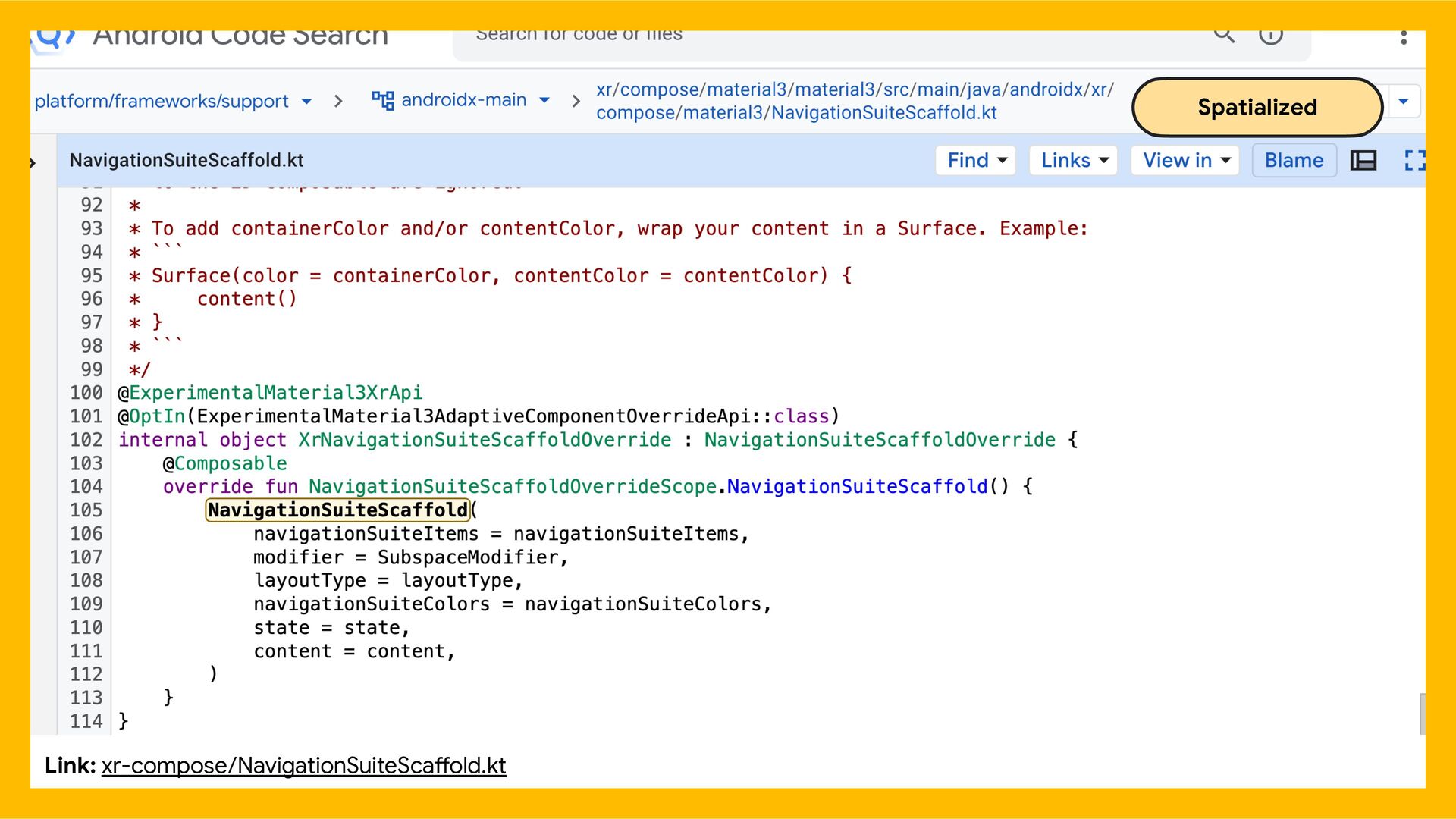Click the NavigationSuiteScaffold.kt file name header

[187, 160]
